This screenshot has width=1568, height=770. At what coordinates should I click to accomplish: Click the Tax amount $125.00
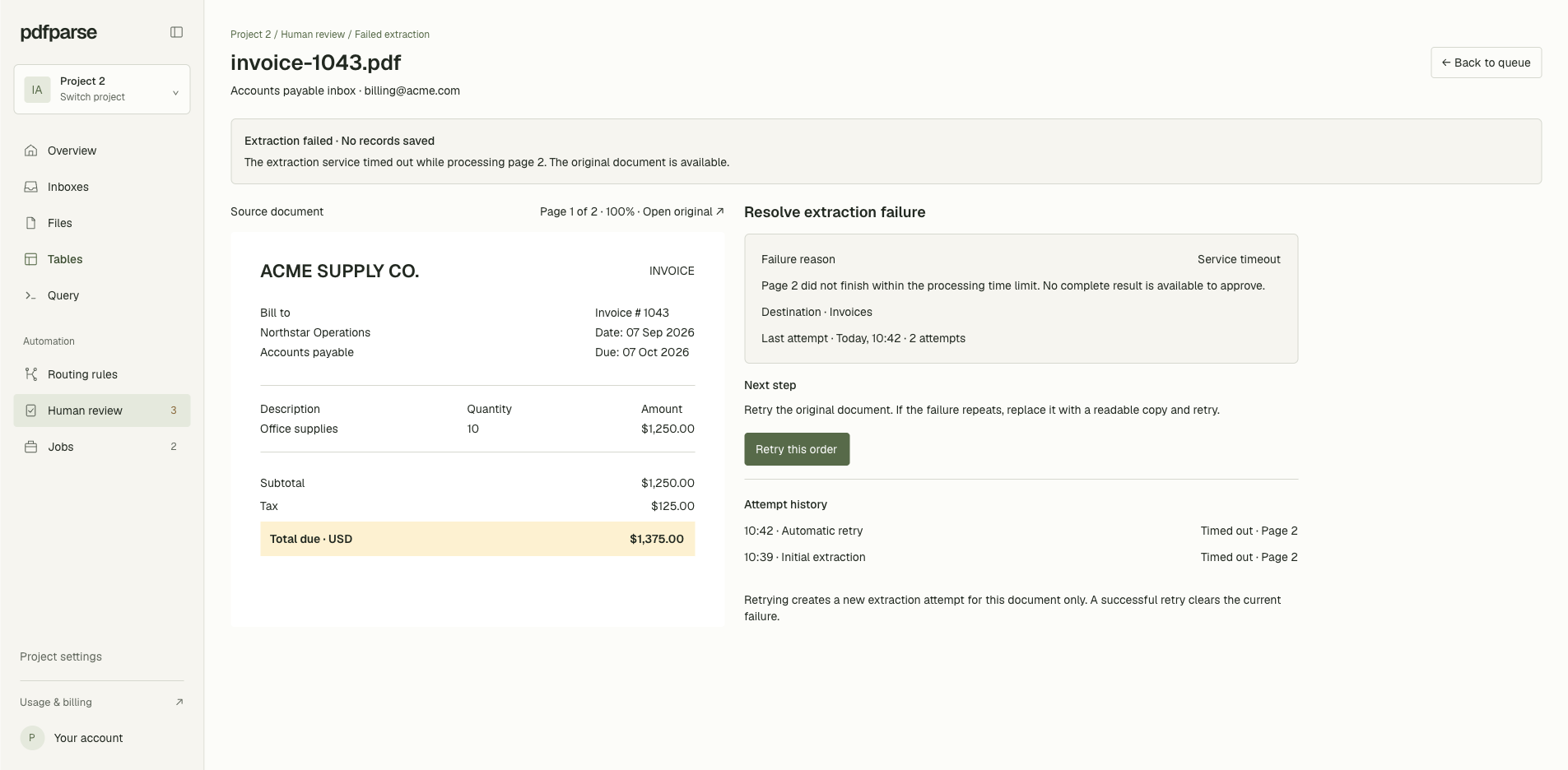point(672,506)
